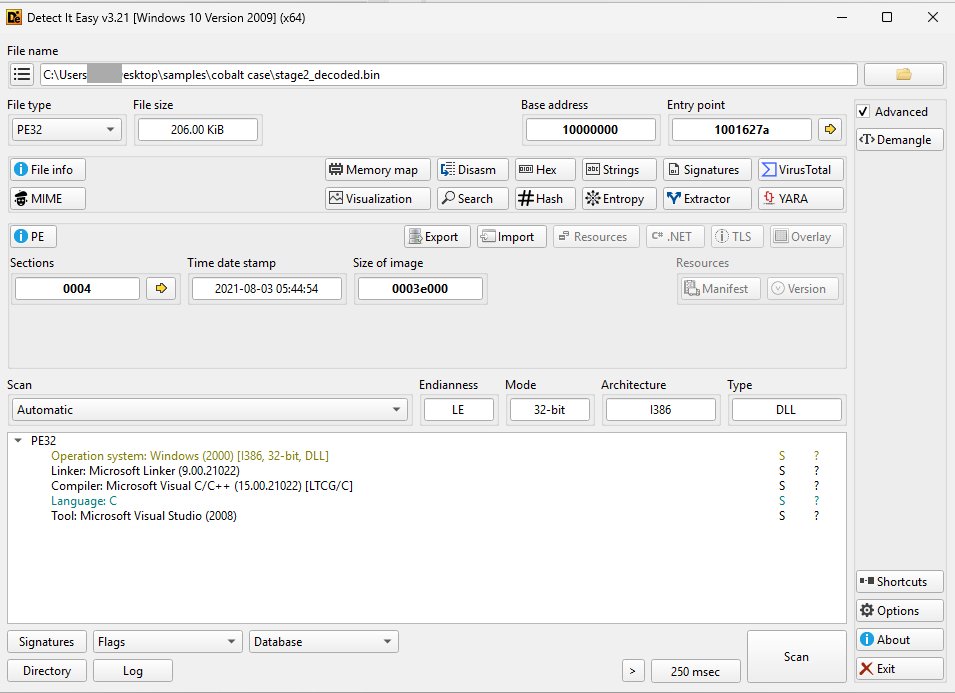
Task: Click the file name path field
Action: (x=449, y=75)
